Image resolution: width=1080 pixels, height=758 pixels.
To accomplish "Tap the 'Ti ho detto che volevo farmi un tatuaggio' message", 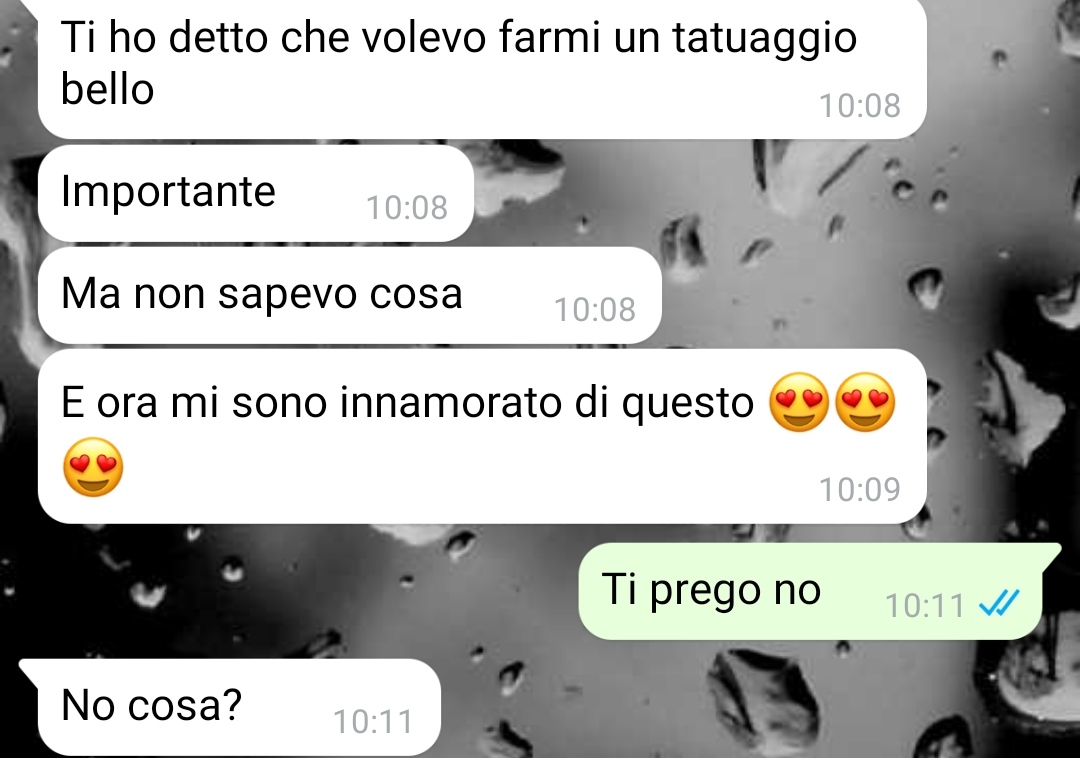I will point(481,67).
